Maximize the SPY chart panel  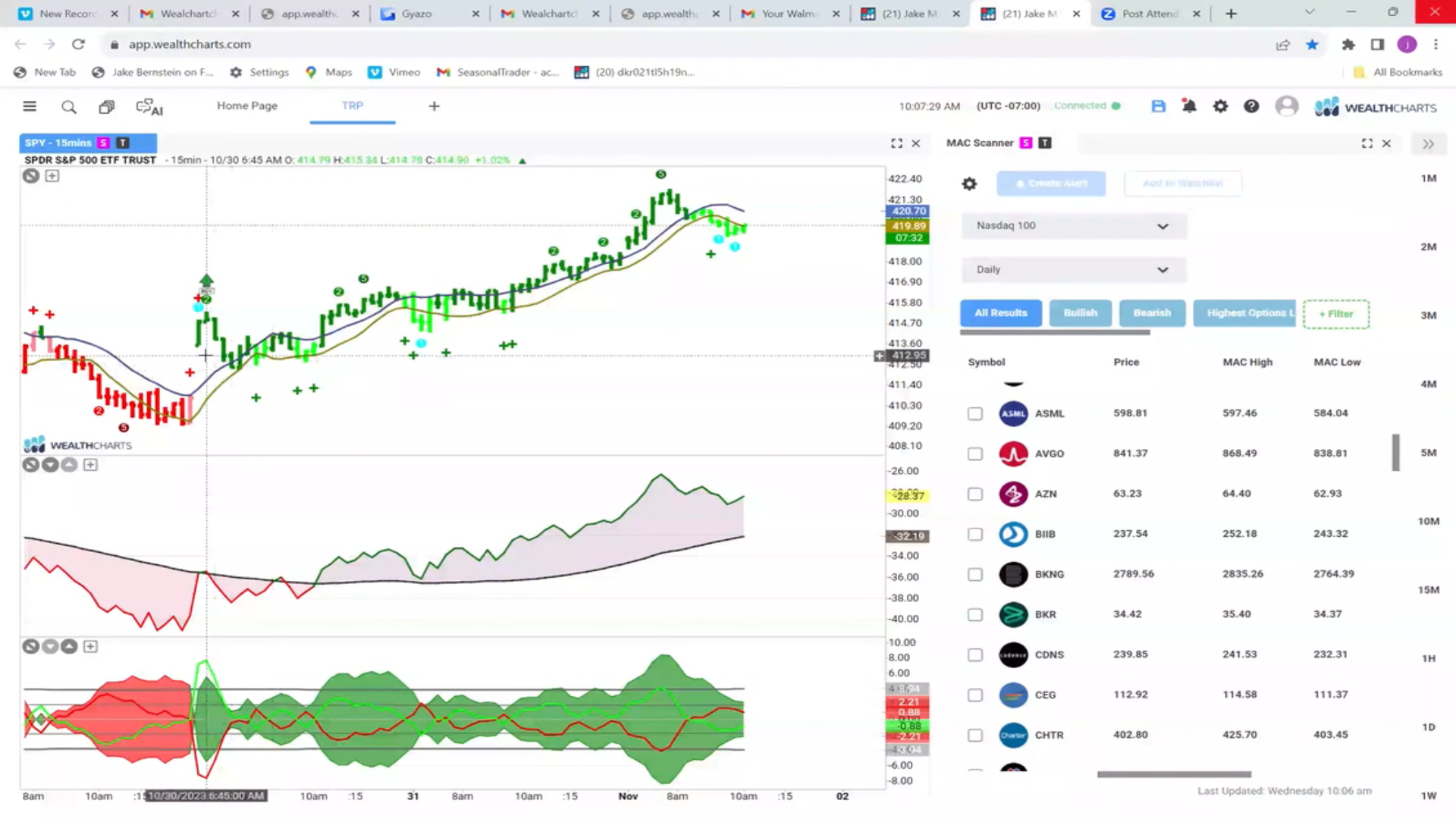point(896,143)
